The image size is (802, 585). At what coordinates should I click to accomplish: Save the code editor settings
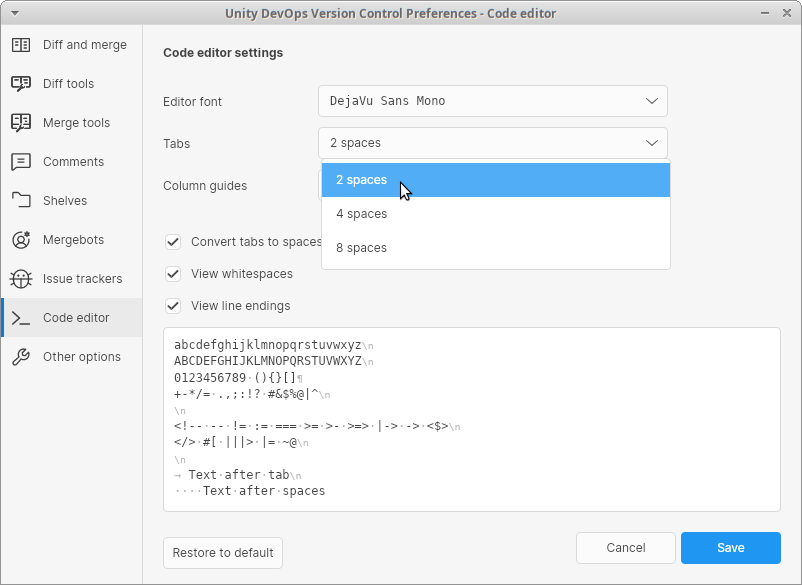coord(730,548)
